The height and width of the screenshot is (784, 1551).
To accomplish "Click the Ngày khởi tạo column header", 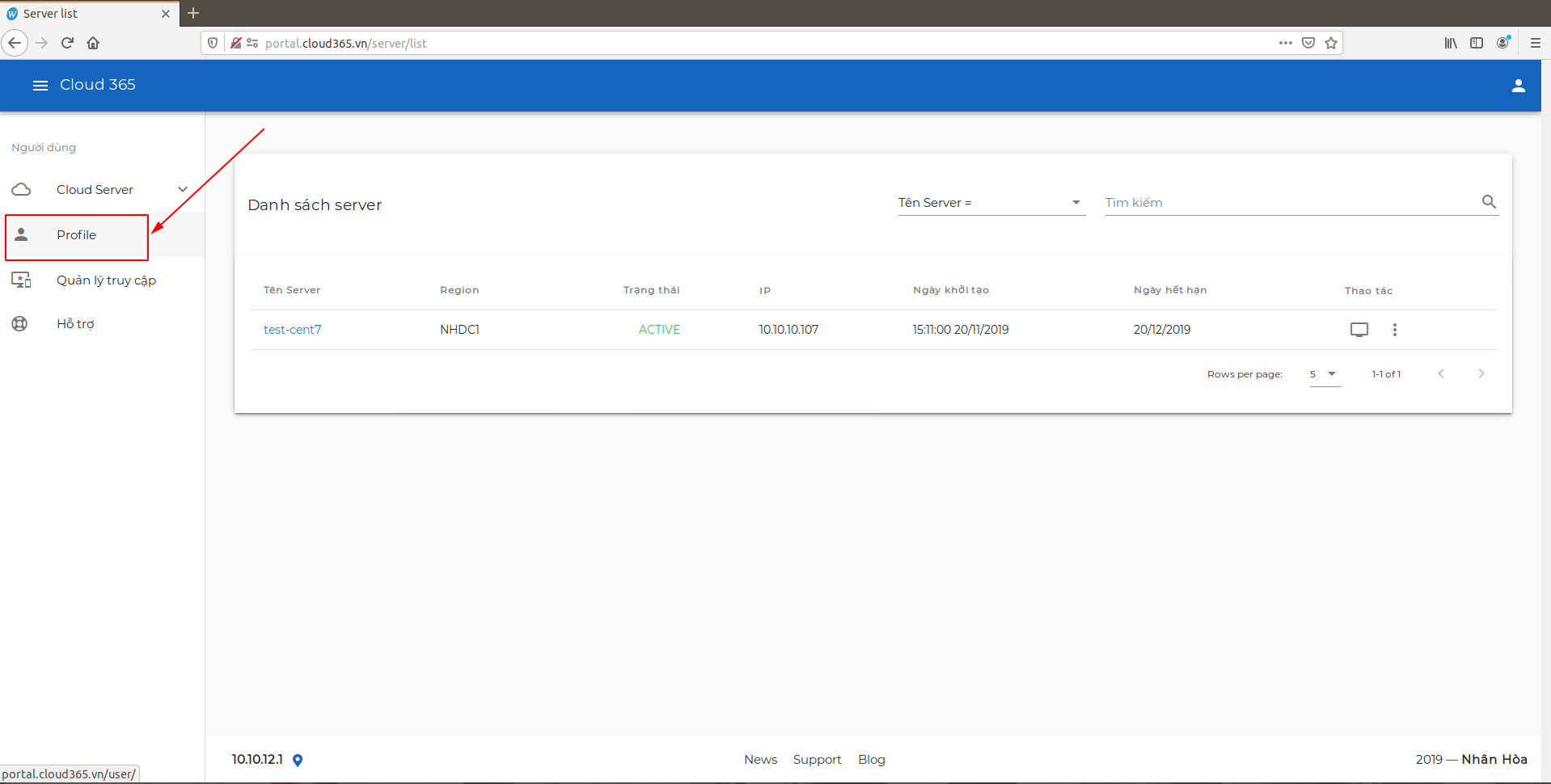I will click(951, 290).
